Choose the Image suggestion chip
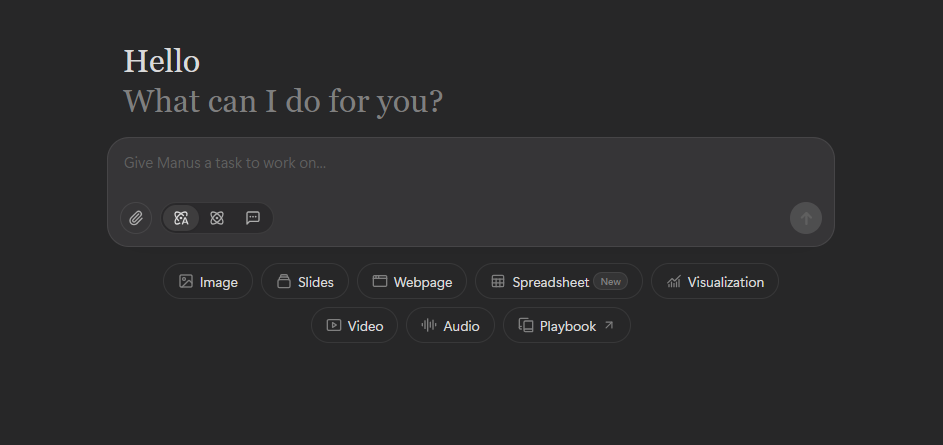The image size is (943, 445). [x=208, y=281]
